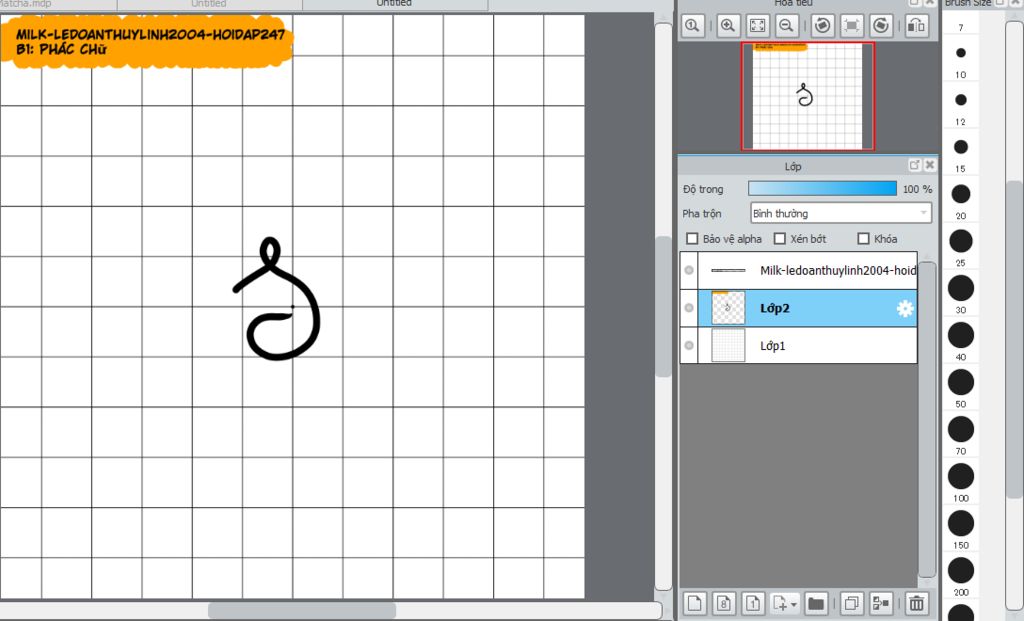1024x621 pixels.
Task: Click the zoom in magnifier icon
Action: pos(728,26)
